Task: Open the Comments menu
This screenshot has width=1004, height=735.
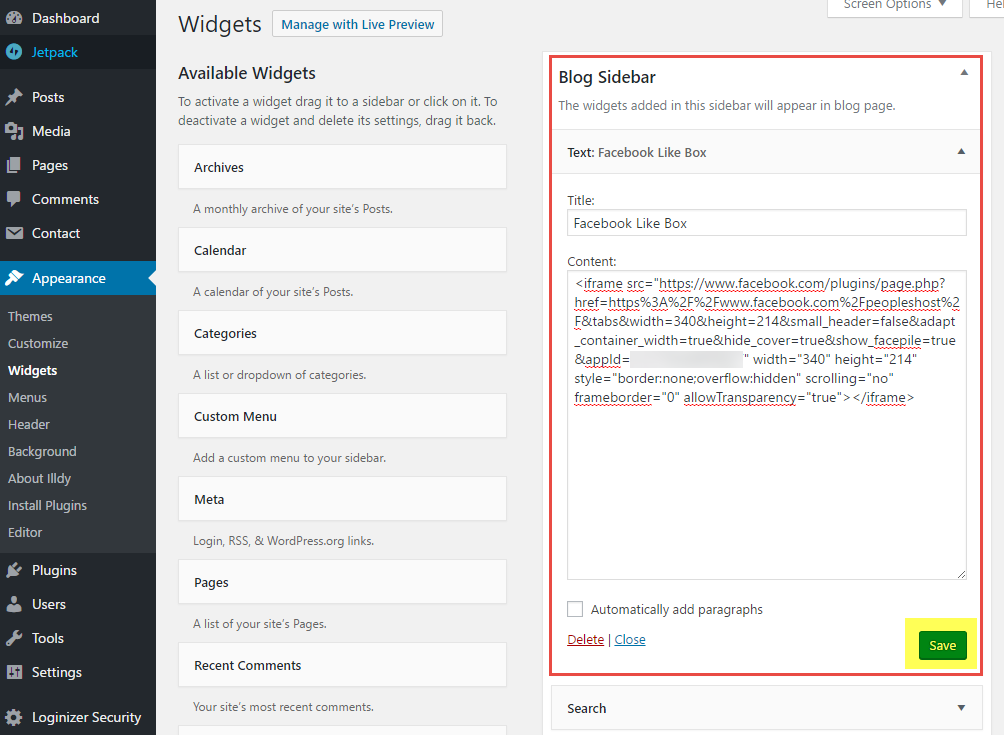Action: pyautogui.click(x=78, y=199)
